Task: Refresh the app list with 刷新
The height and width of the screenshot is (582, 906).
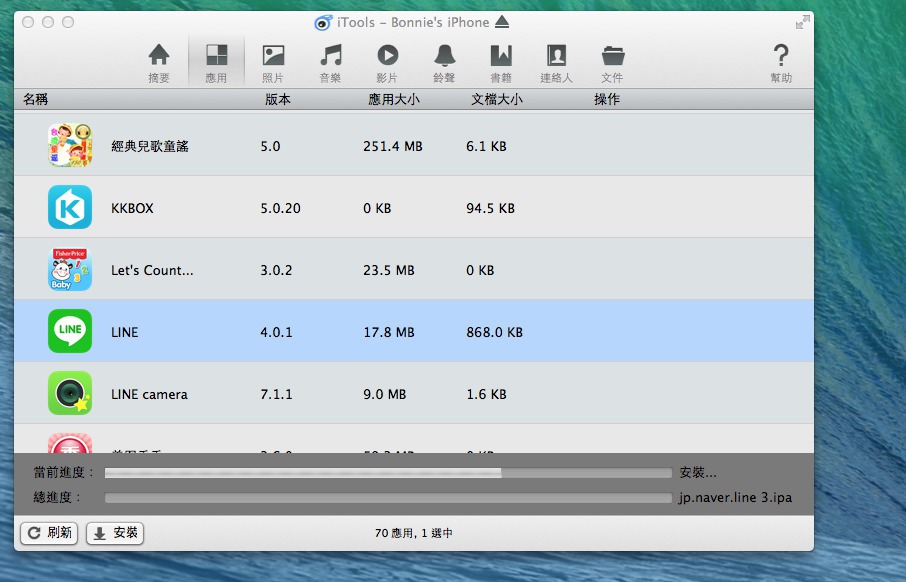Action: tap(49, 533)
